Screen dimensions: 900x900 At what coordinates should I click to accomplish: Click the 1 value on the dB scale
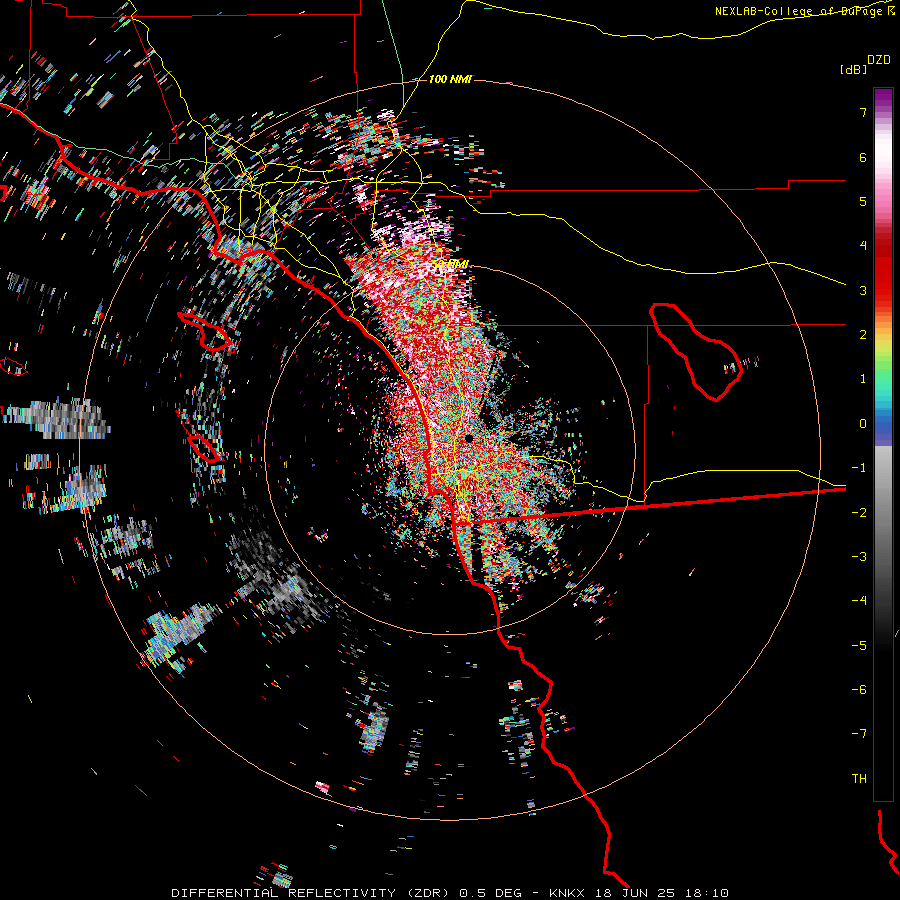[x=863, y=379]
